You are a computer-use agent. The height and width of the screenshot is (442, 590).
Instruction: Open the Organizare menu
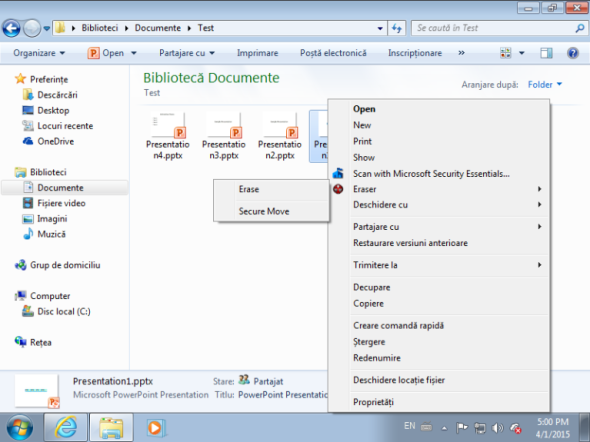point(39,53)
